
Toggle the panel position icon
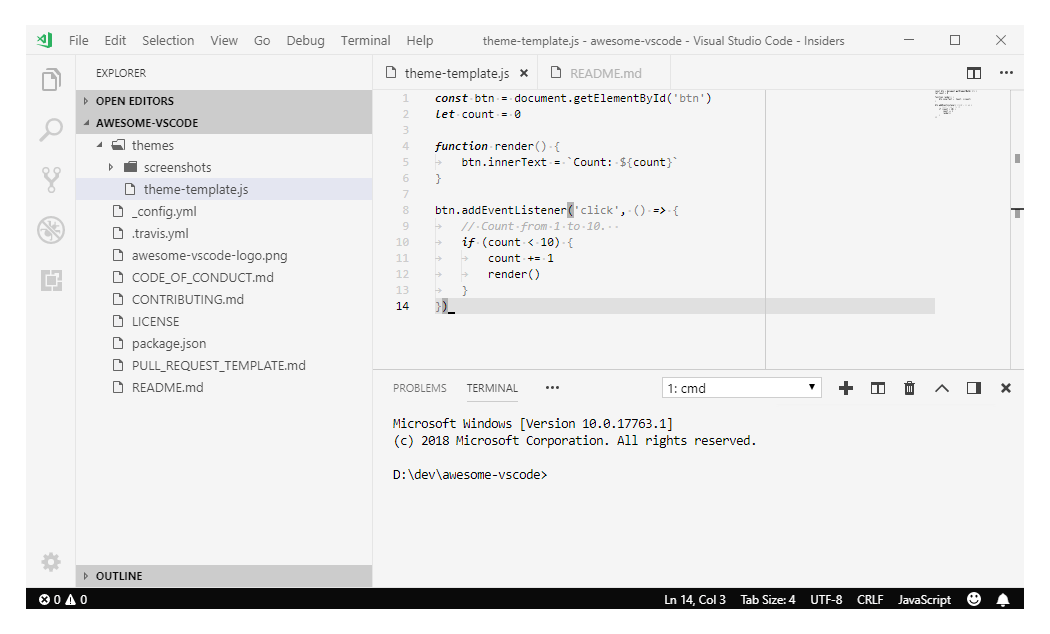[x=973, y=388]
